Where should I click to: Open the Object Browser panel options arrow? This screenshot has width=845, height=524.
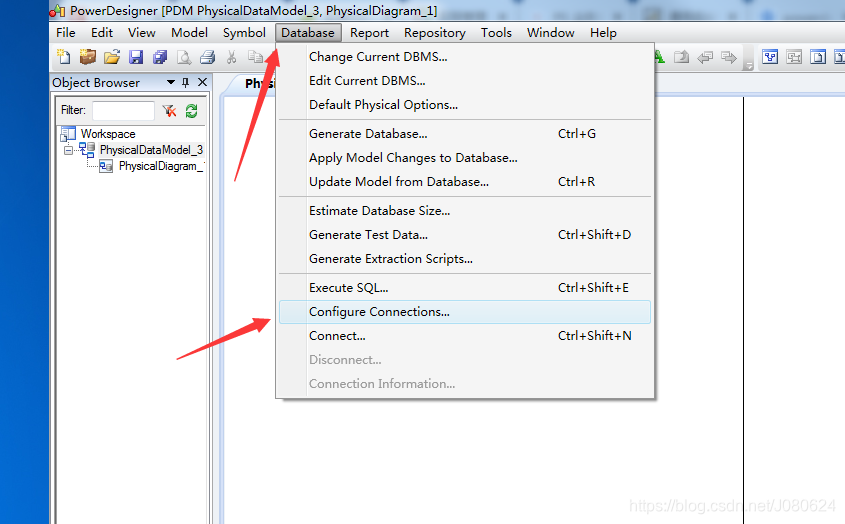pyautogui.click(x=171, y=82)
